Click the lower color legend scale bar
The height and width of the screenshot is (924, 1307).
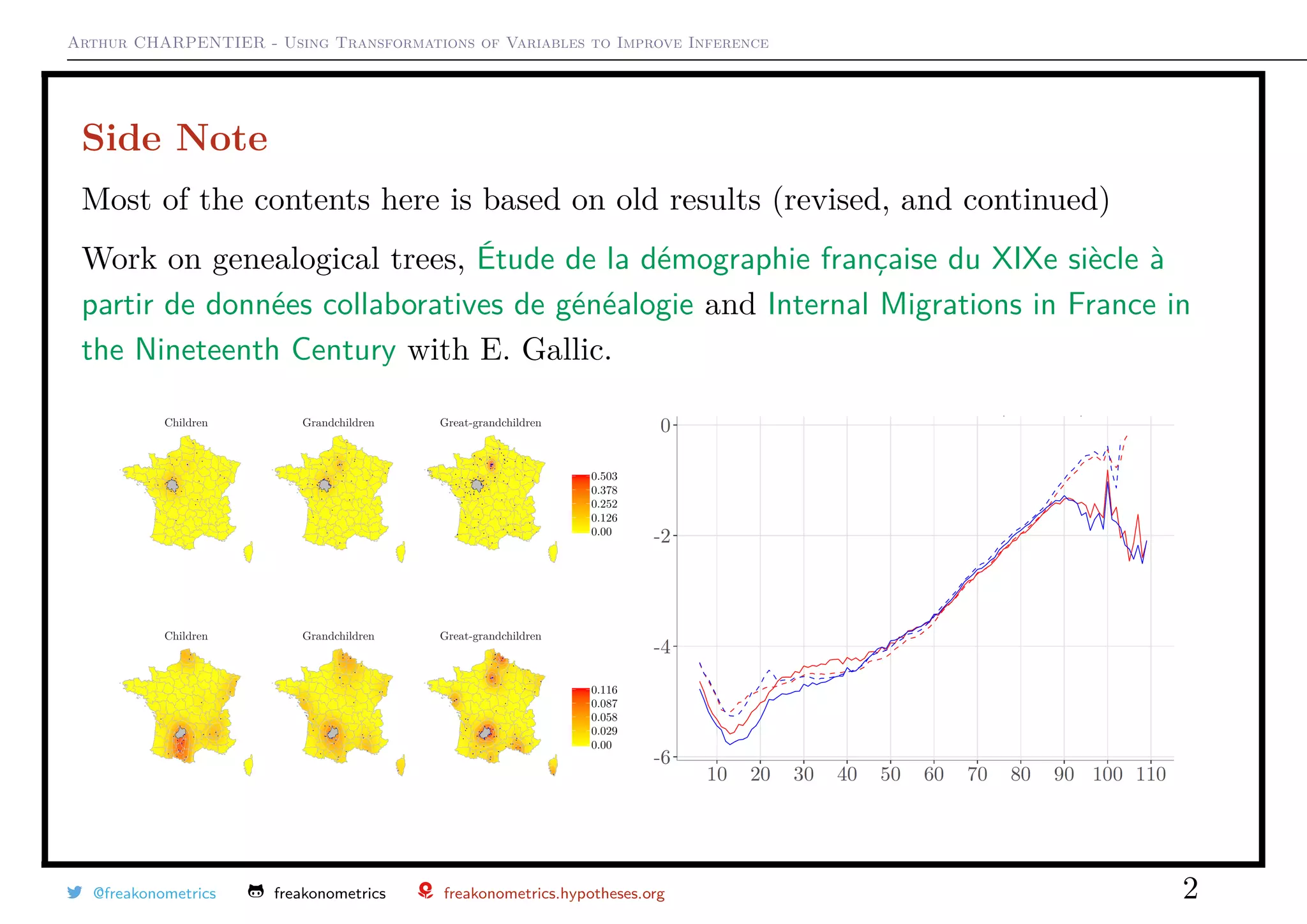tap(580, 717)
